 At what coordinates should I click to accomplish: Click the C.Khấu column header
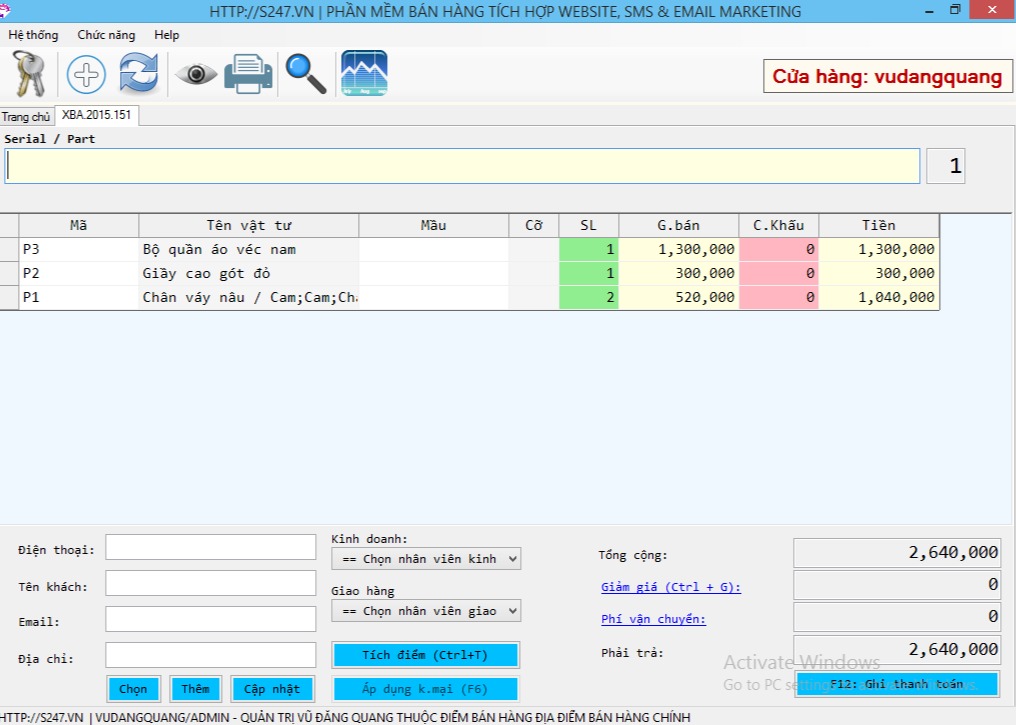click(779, 225)
